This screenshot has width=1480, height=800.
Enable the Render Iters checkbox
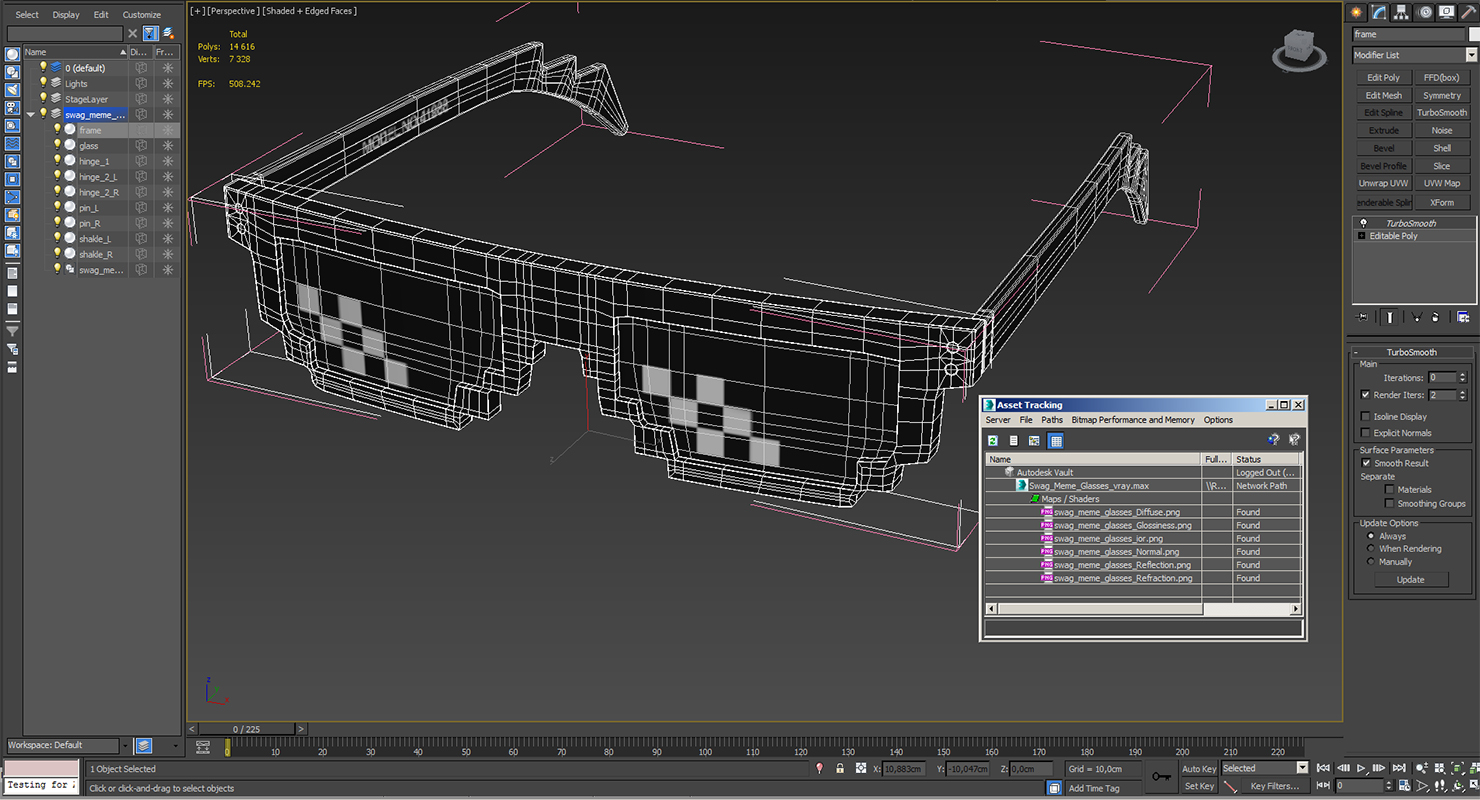coord(1366,395)
